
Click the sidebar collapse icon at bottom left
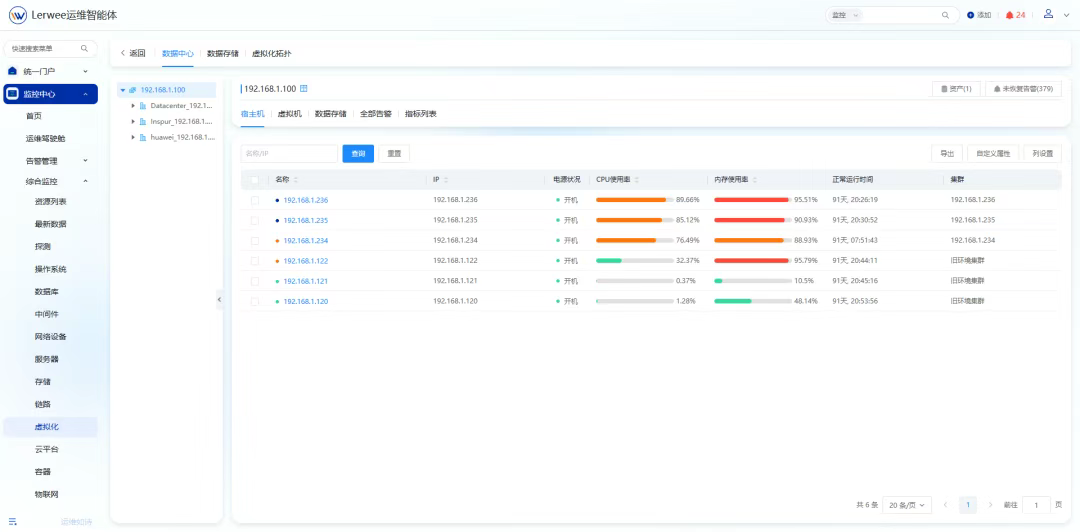[13, 521]
